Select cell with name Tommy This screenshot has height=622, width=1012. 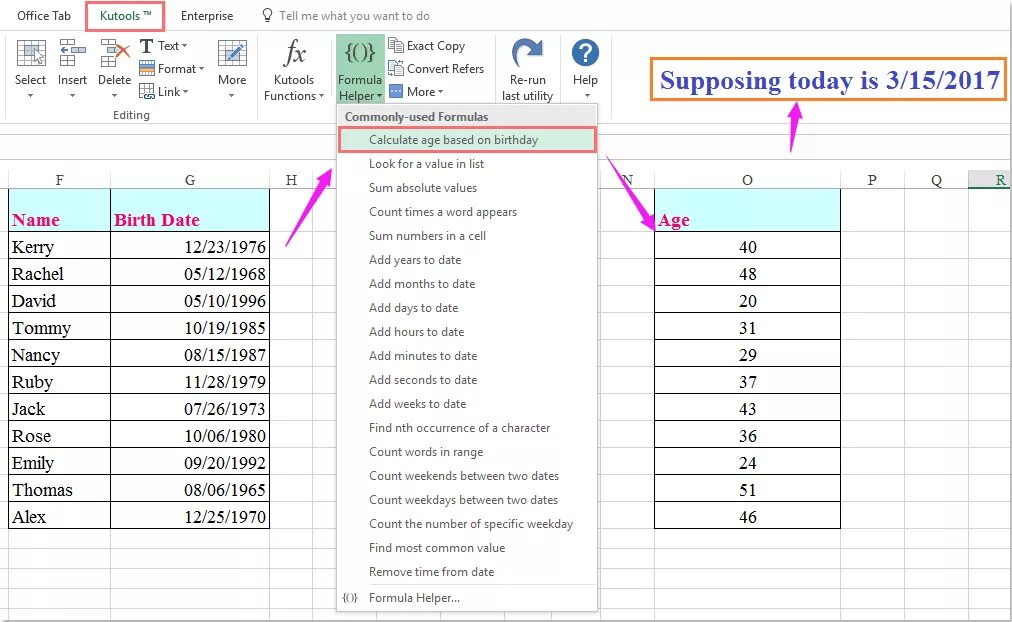tap(59, 328)
